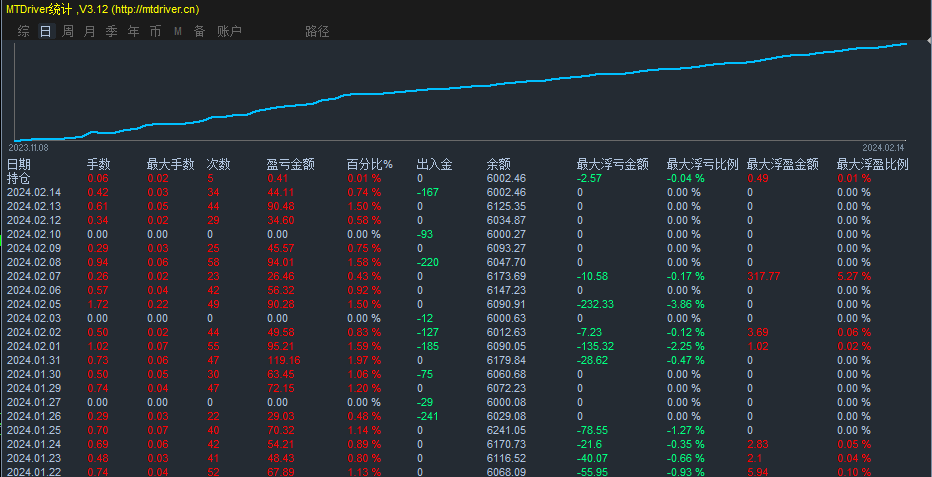The height and width of the screenshot is (477, 932).
Task: Click the 58 trade count cell
Action: pyautogui.click(x=213, y=262)
